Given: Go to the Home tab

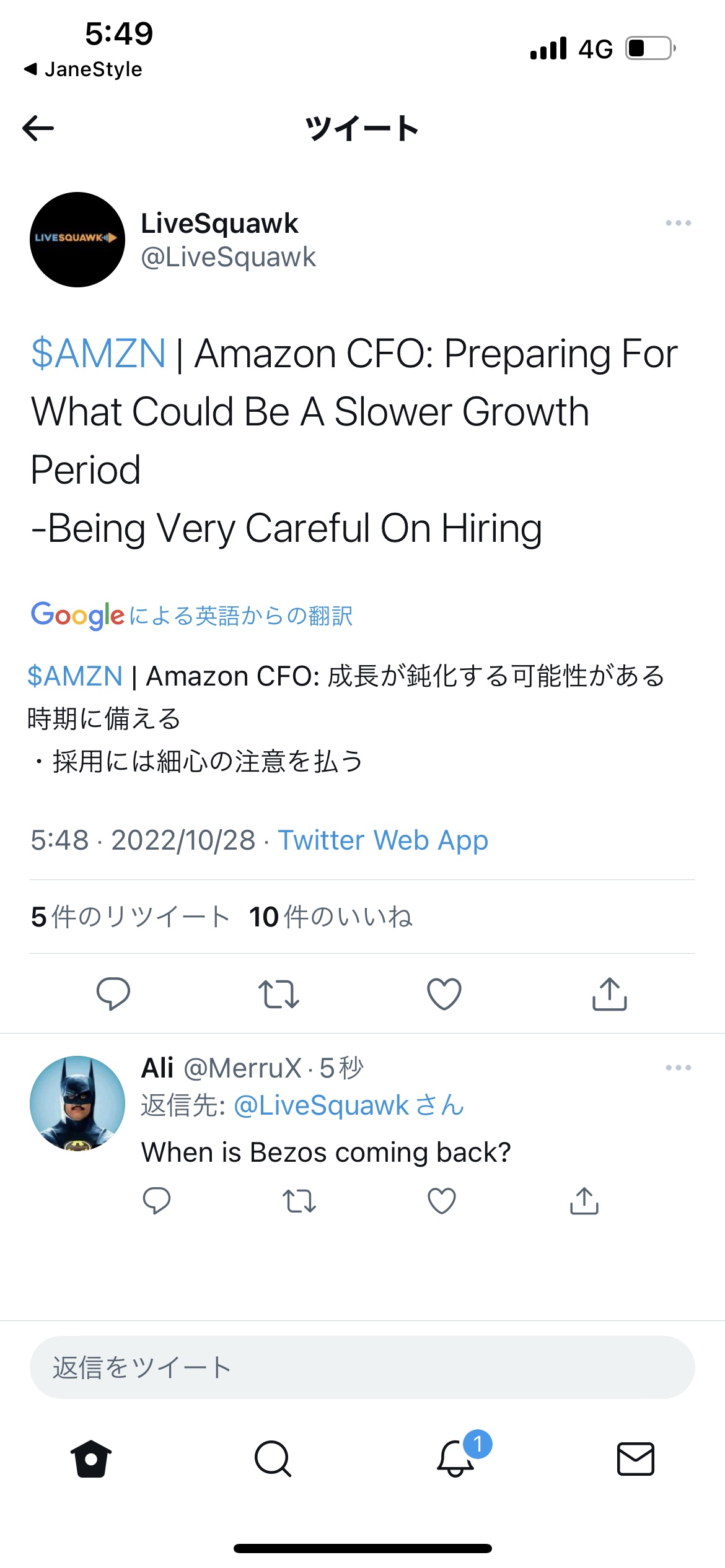Looking at the screenshot, I should point(91,1458).
